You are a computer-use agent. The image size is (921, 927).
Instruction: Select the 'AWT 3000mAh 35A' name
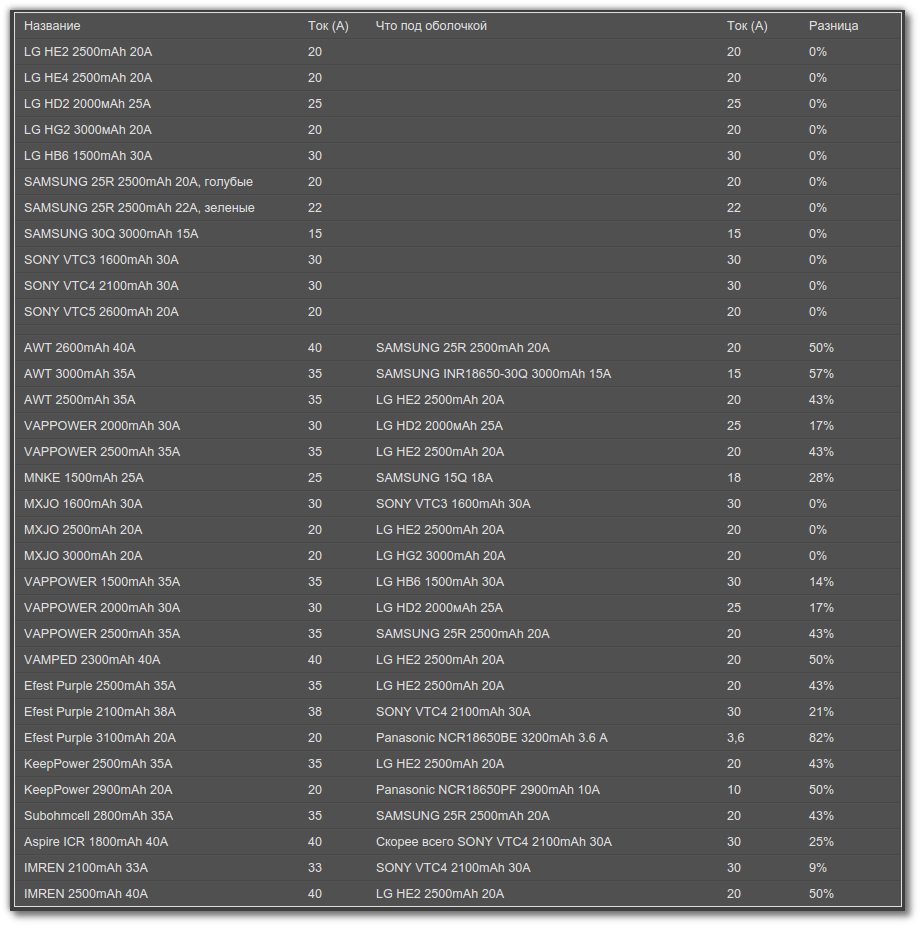80,374
